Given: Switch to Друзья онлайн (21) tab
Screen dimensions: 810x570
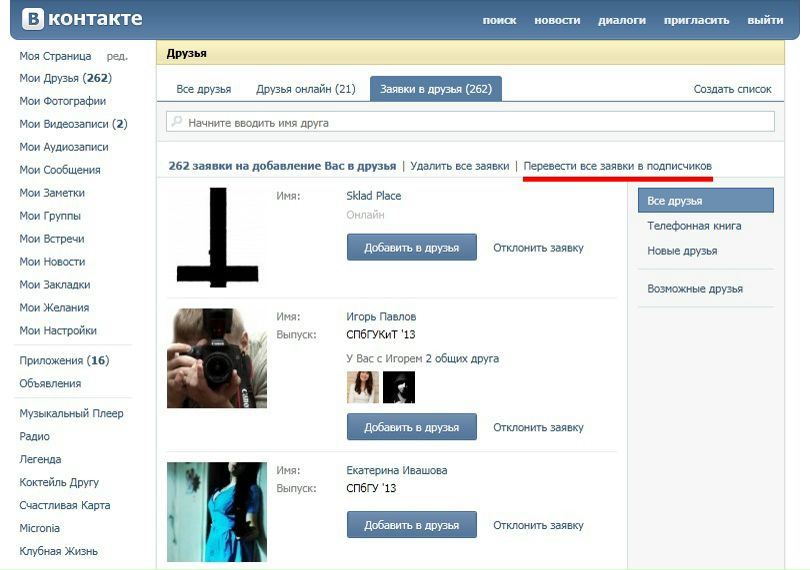Looking at the screenshot, I should 305,89.
